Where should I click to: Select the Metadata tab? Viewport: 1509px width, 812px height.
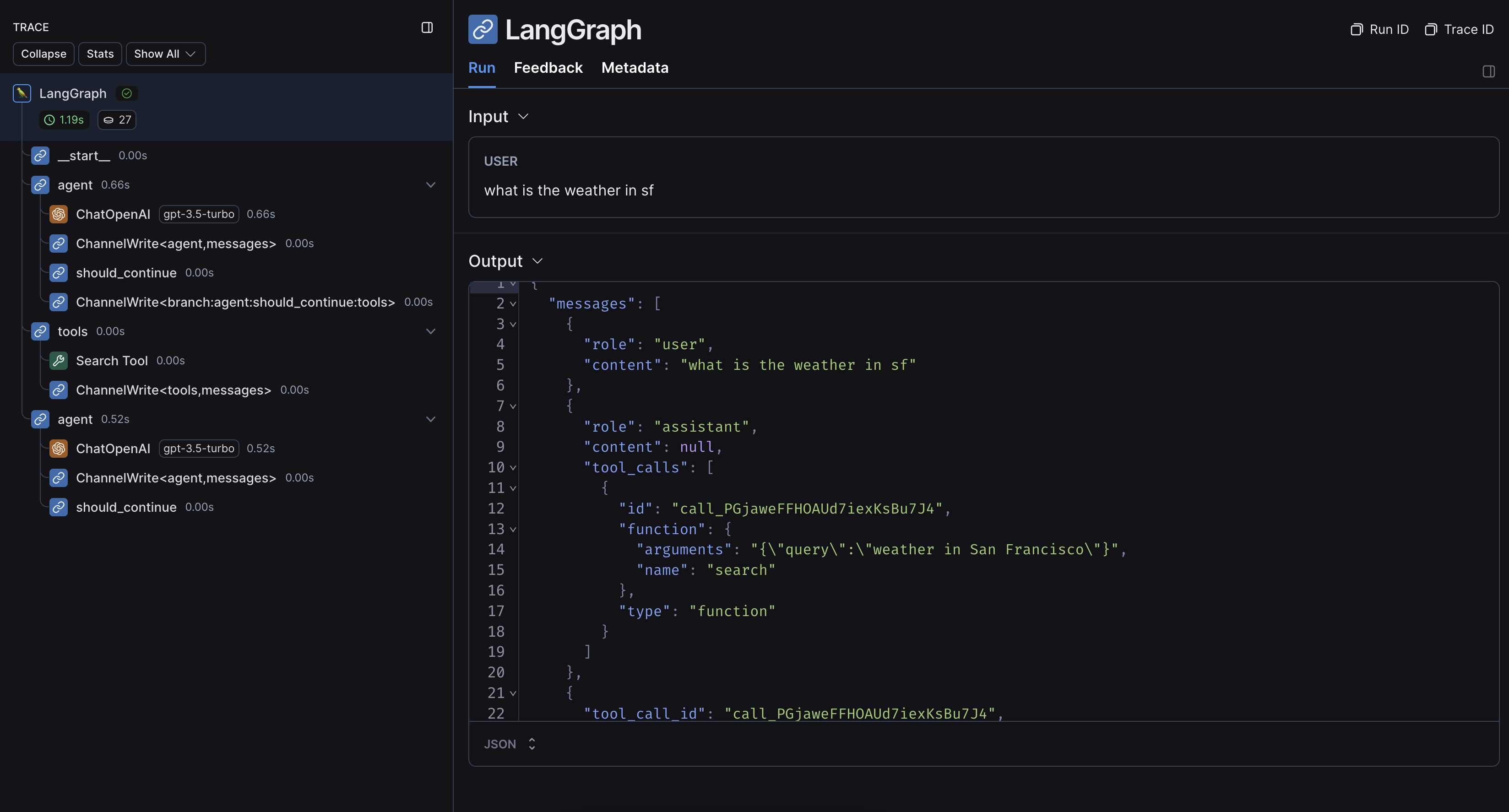tap(635, 67)
